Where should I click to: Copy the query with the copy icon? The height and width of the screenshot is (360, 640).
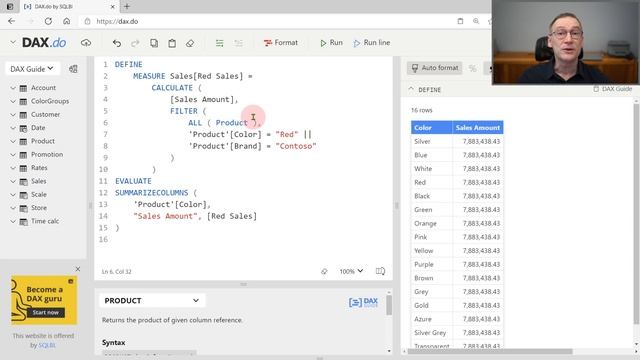point(154,43)
